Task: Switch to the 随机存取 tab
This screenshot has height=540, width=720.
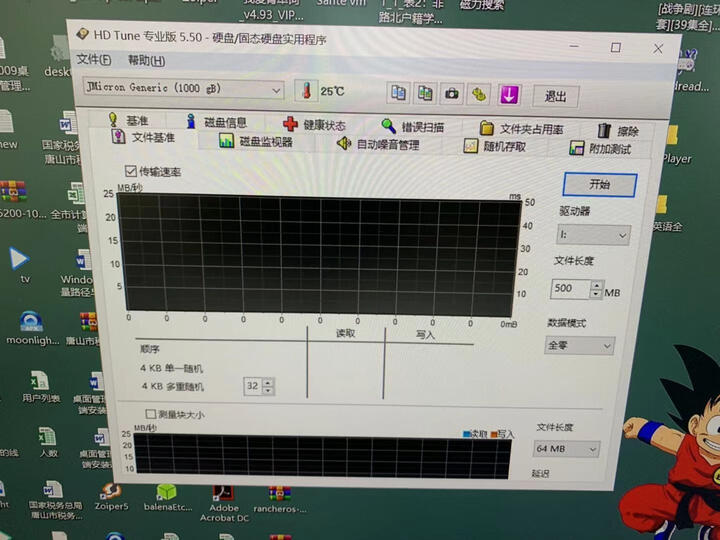Action: (495, 146)
